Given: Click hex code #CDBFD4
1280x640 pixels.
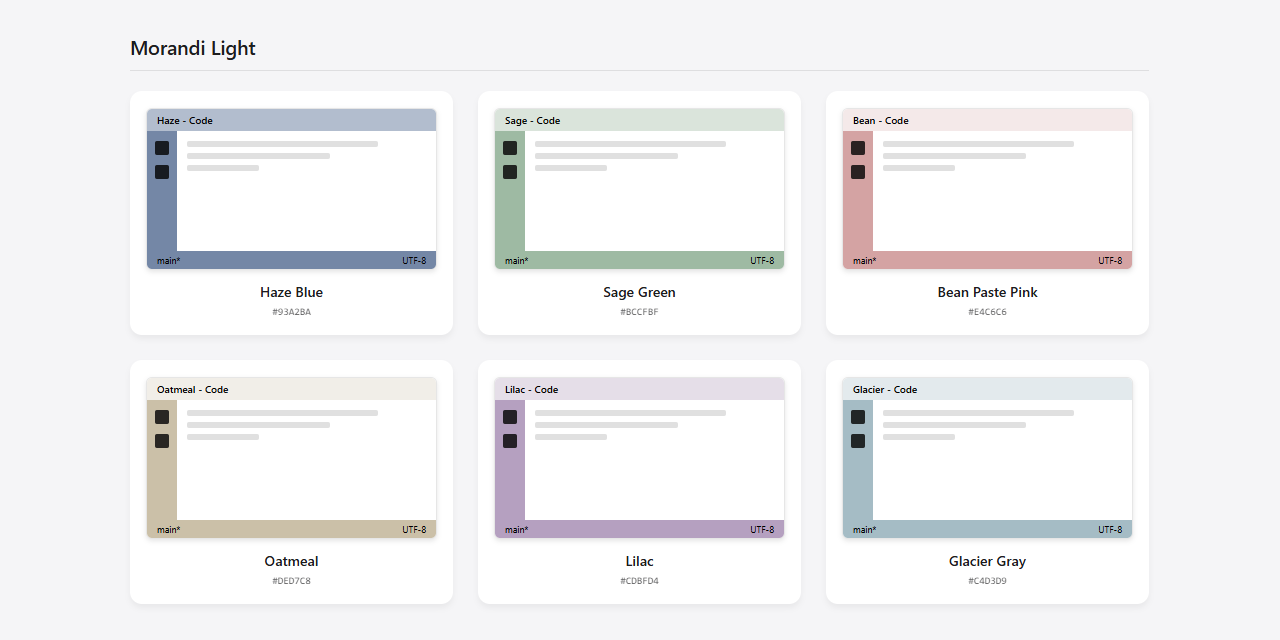Looking at the screenshot, I should pos(639,581).
